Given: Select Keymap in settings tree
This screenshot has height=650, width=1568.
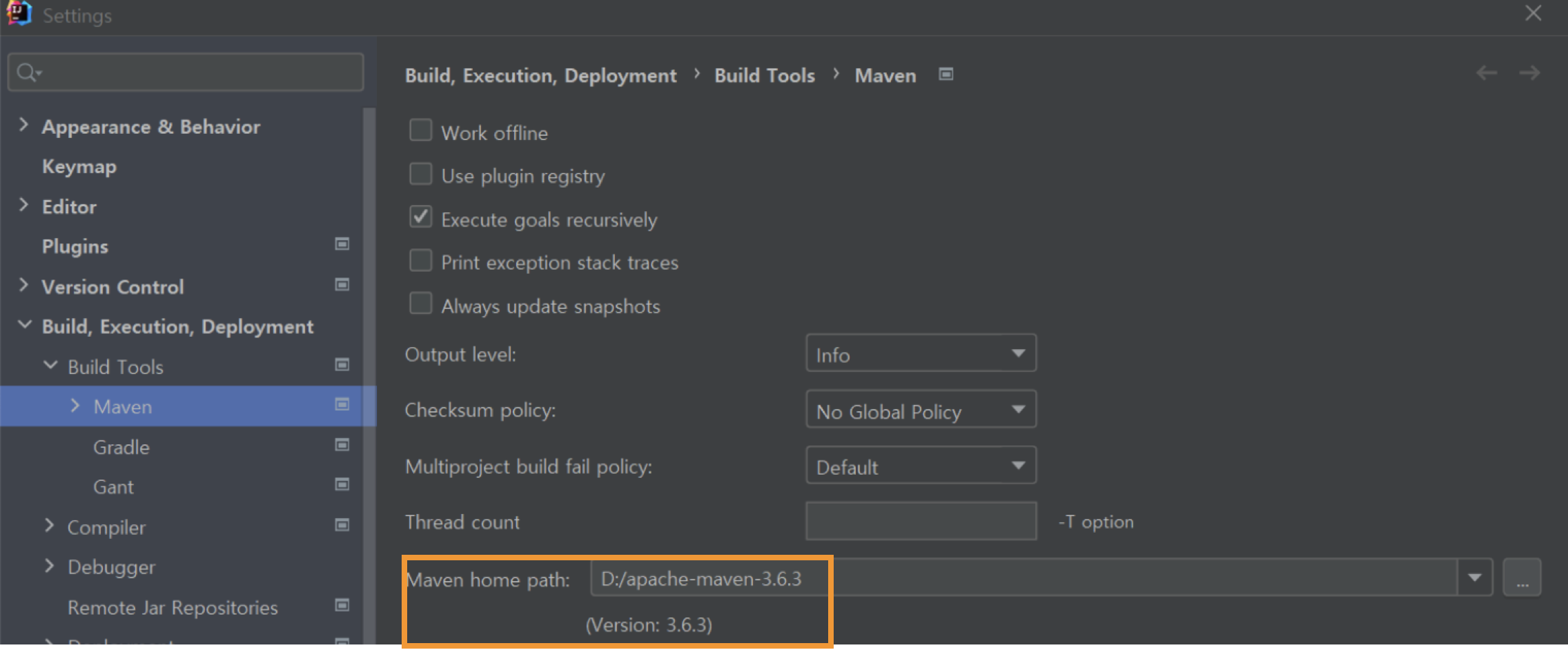Looking at the screenshot, I should [x=79, y=166].
